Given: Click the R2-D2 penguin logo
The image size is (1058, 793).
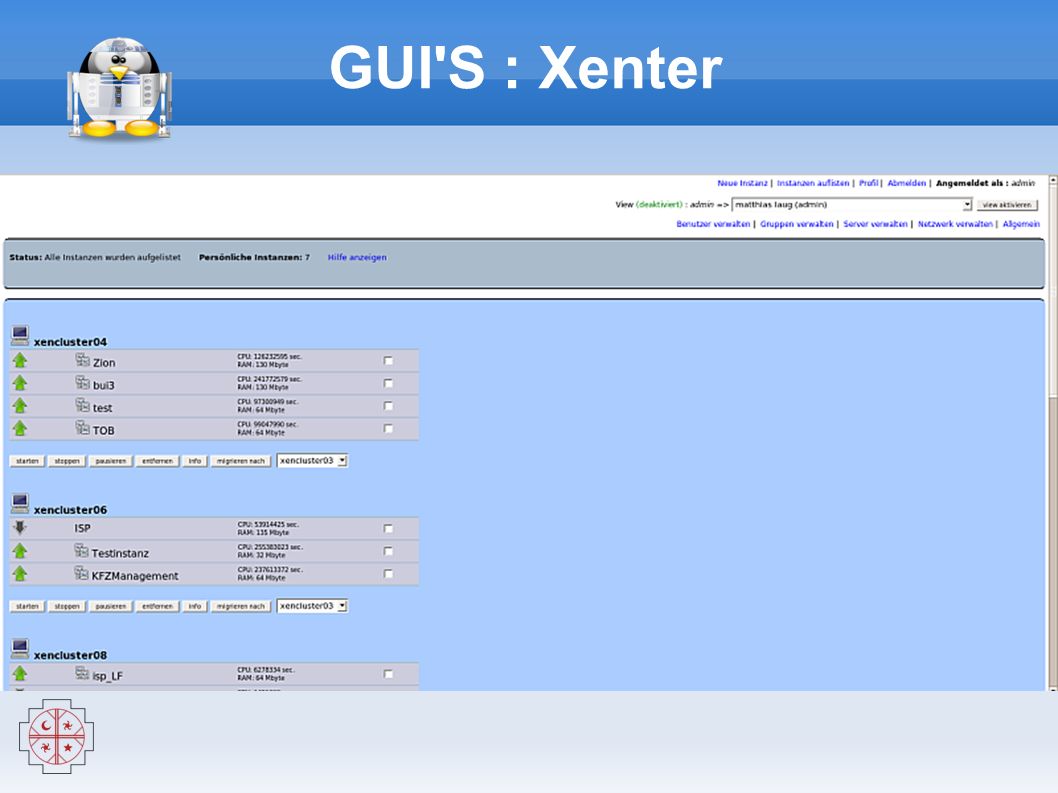Looking at the screenshot, I should tap(119, 88).
